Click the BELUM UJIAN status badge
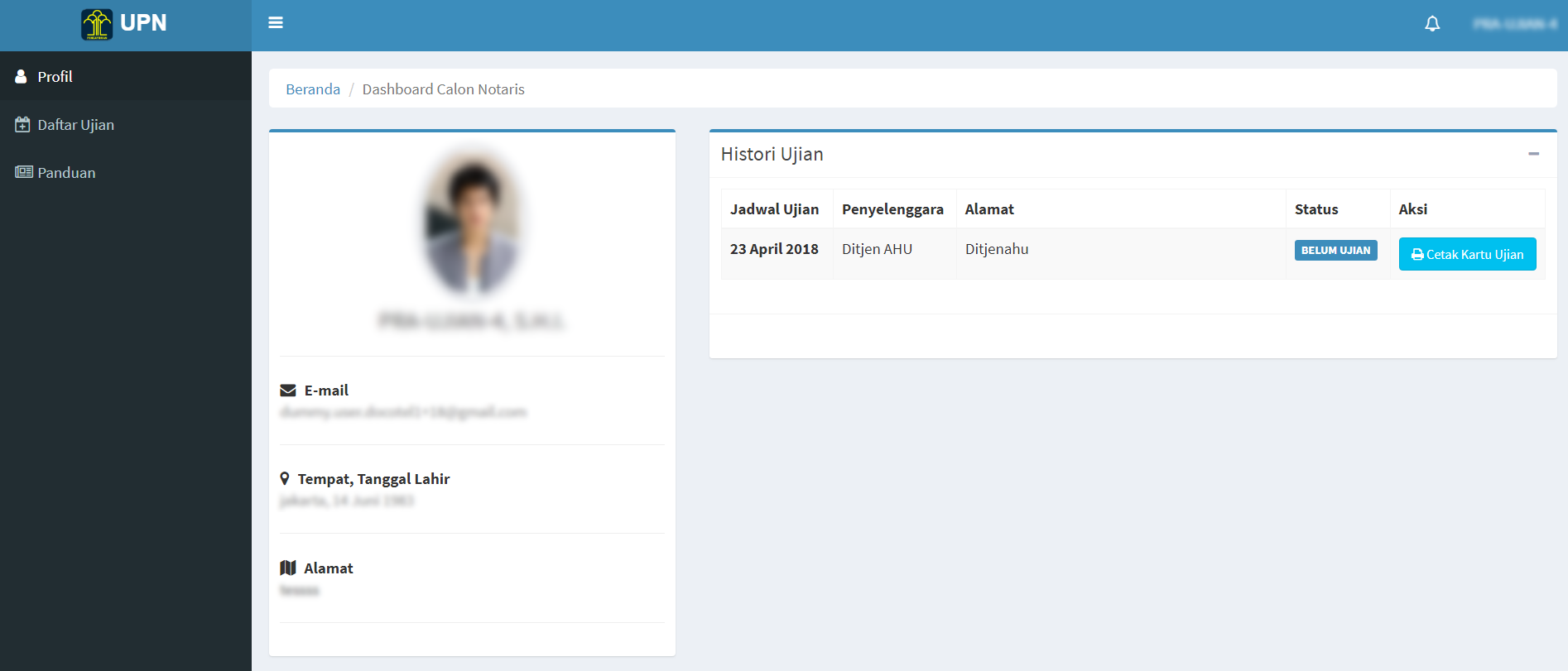This screenshot has width=1568, height=671. click(x=1335, y=251)
